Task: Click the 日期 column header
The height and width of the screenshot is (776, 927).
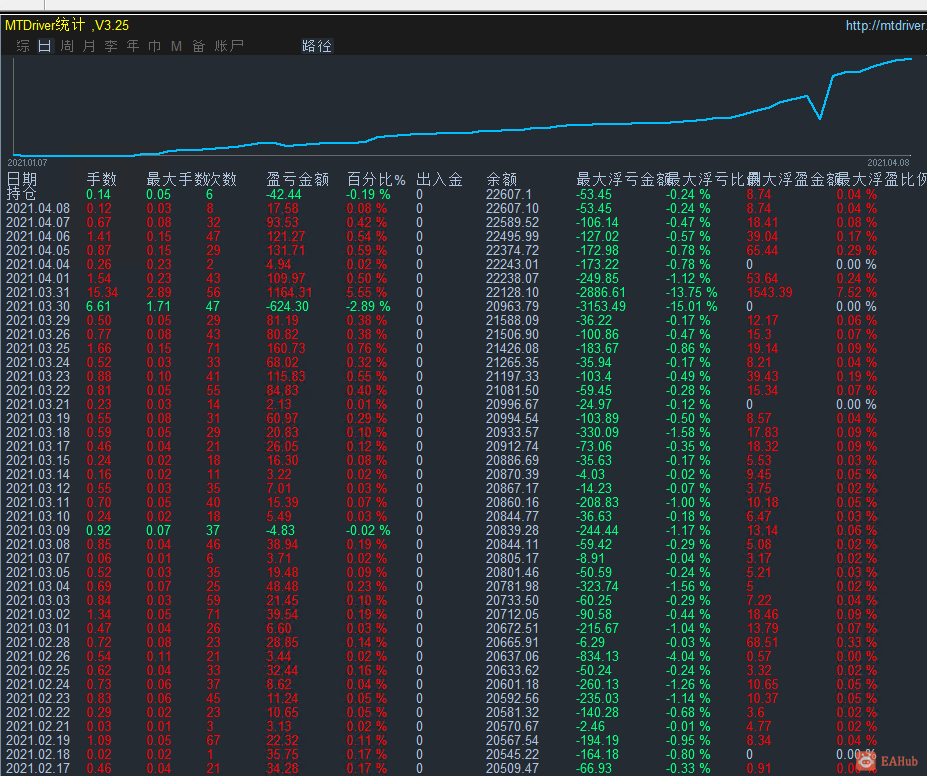Action: click(22, 179)
